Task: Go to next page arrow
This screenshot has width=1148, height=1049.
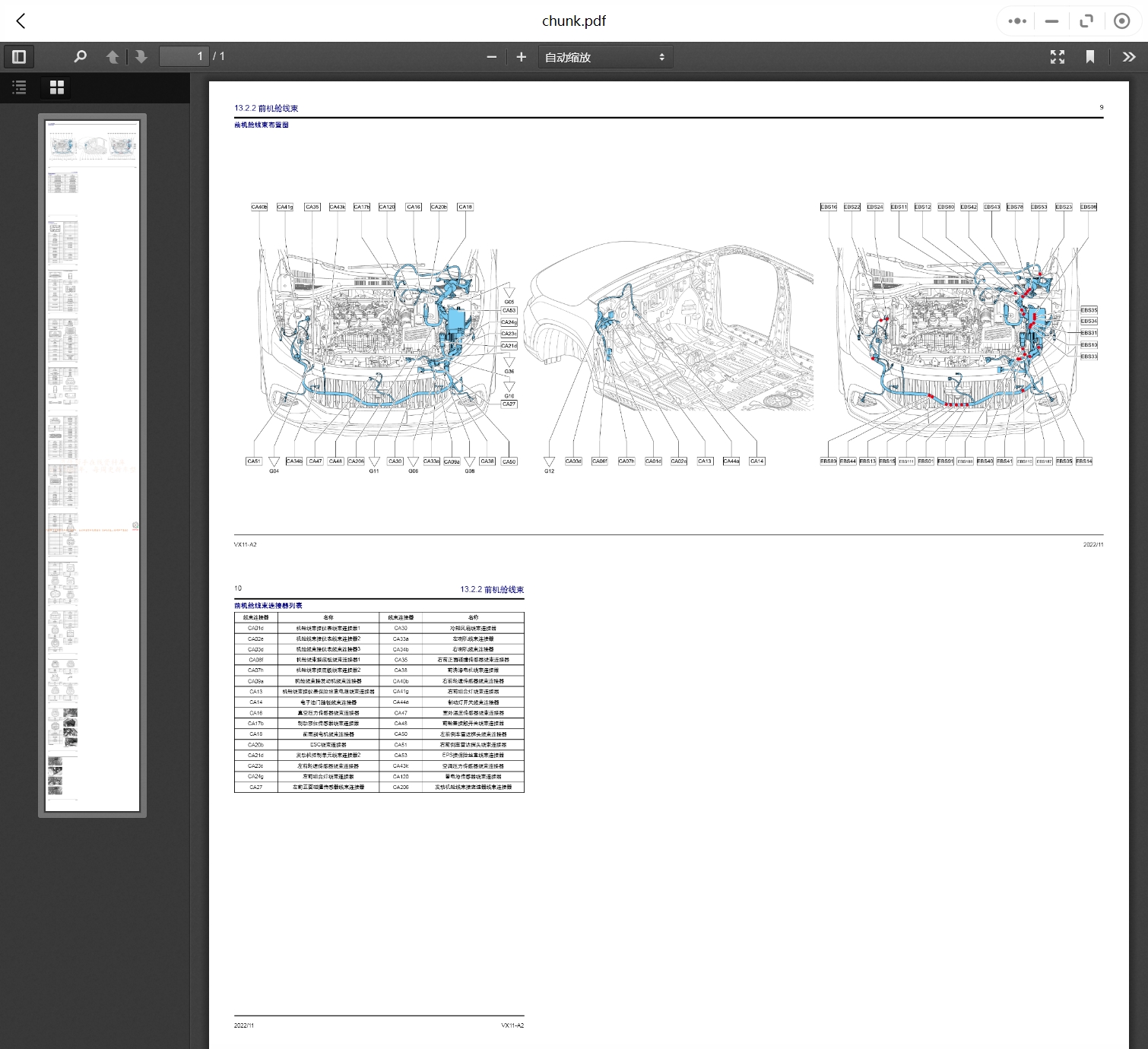Action: pos(141,57)
